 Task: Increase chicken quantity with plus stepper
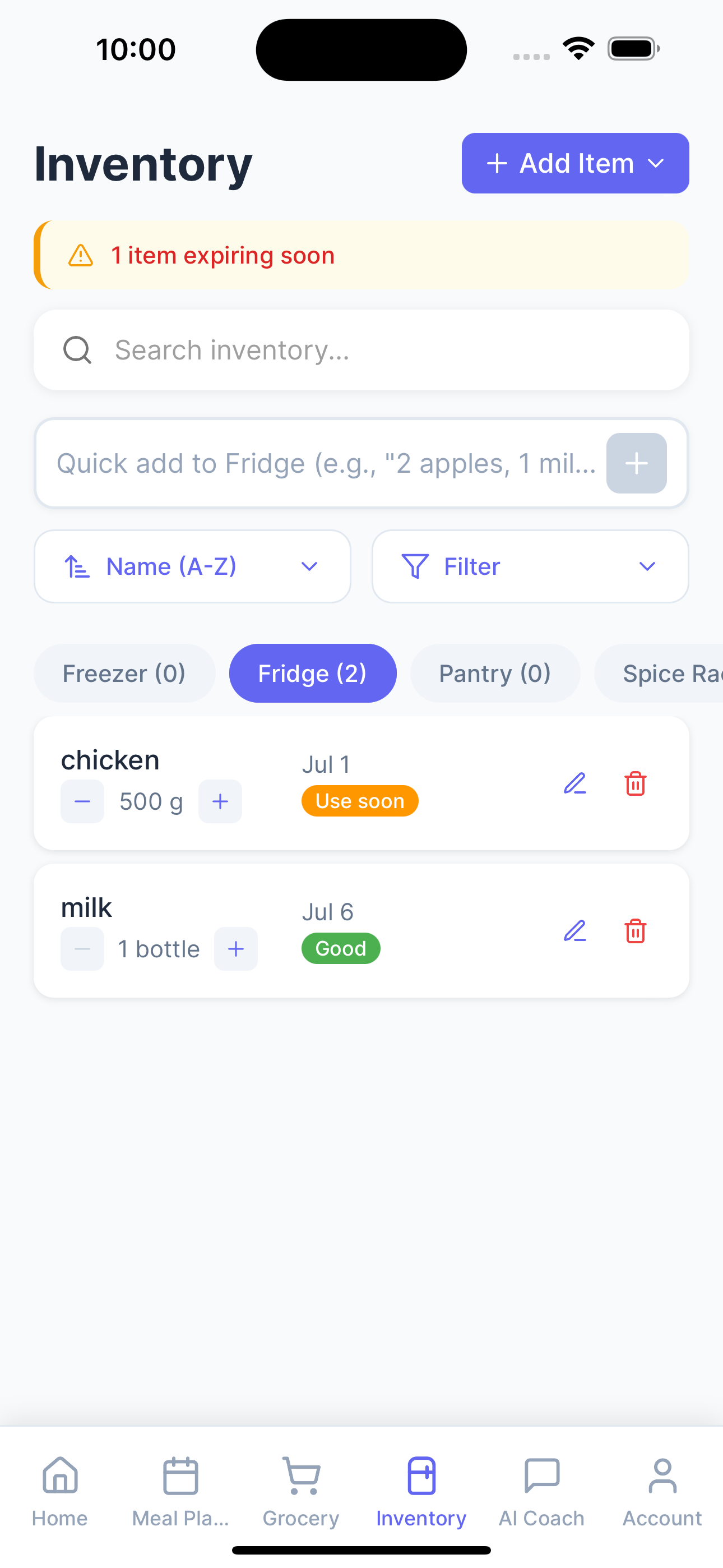[220, 801]
